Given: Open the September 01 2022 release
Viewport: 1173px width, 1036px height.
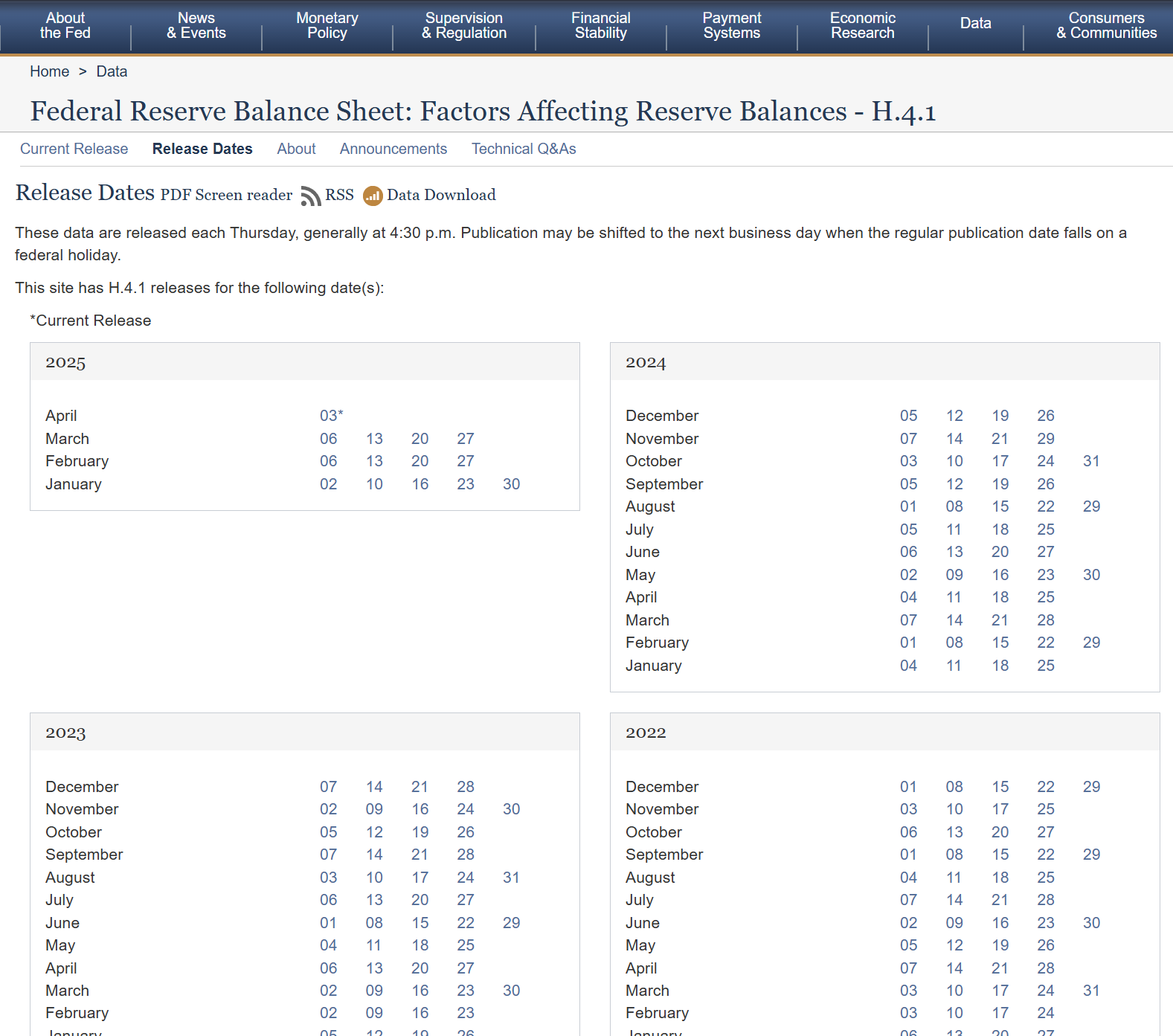Looking at the screenshot, I should click(x=909, y=855).
